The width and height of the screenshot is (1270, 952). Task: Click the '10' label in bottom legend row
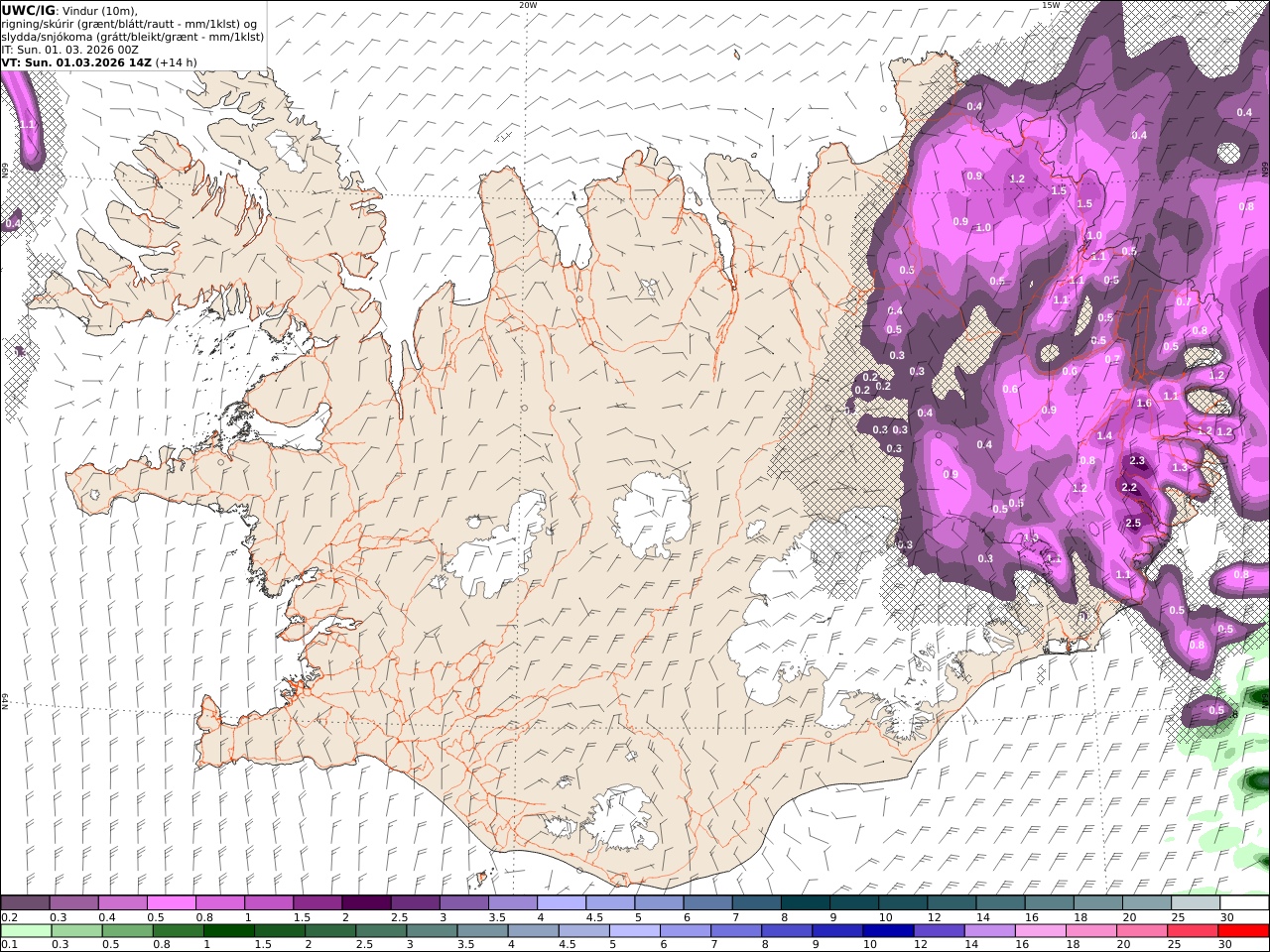[869, 945]
